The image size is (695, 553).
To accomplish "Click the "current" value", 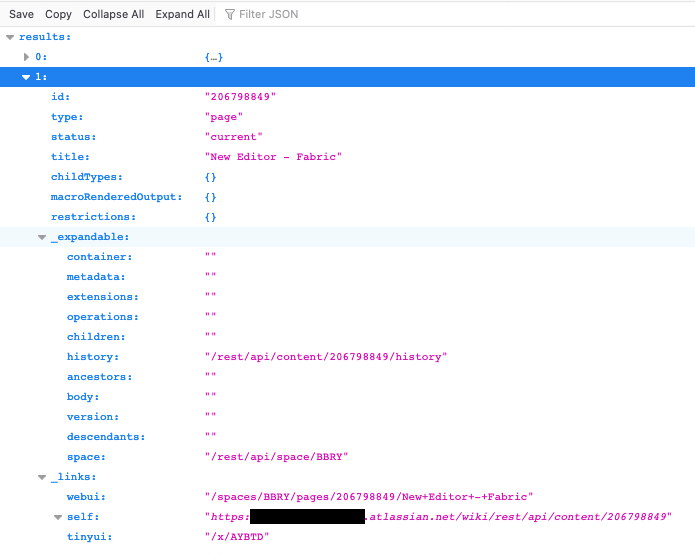I will click(x=234, y=137).
